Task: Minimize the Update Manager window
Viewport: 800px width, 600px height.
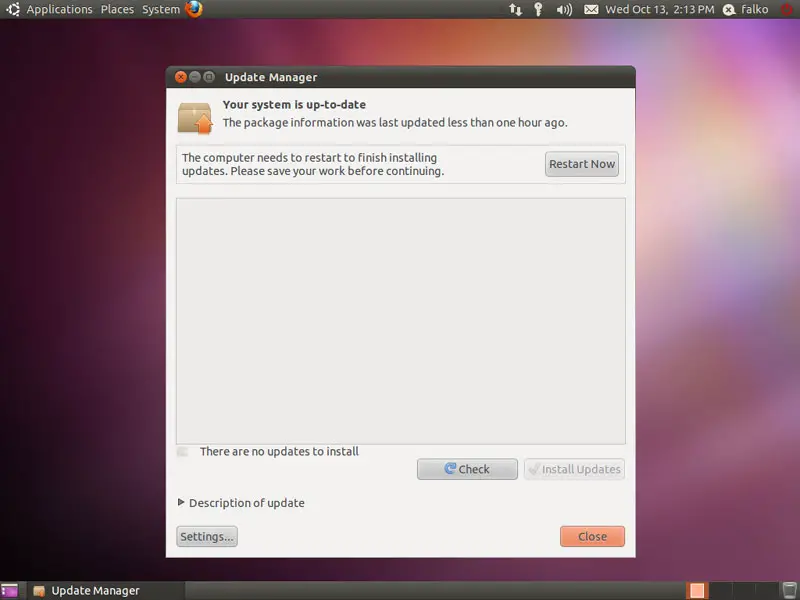Action: click(x=195, y=77)
